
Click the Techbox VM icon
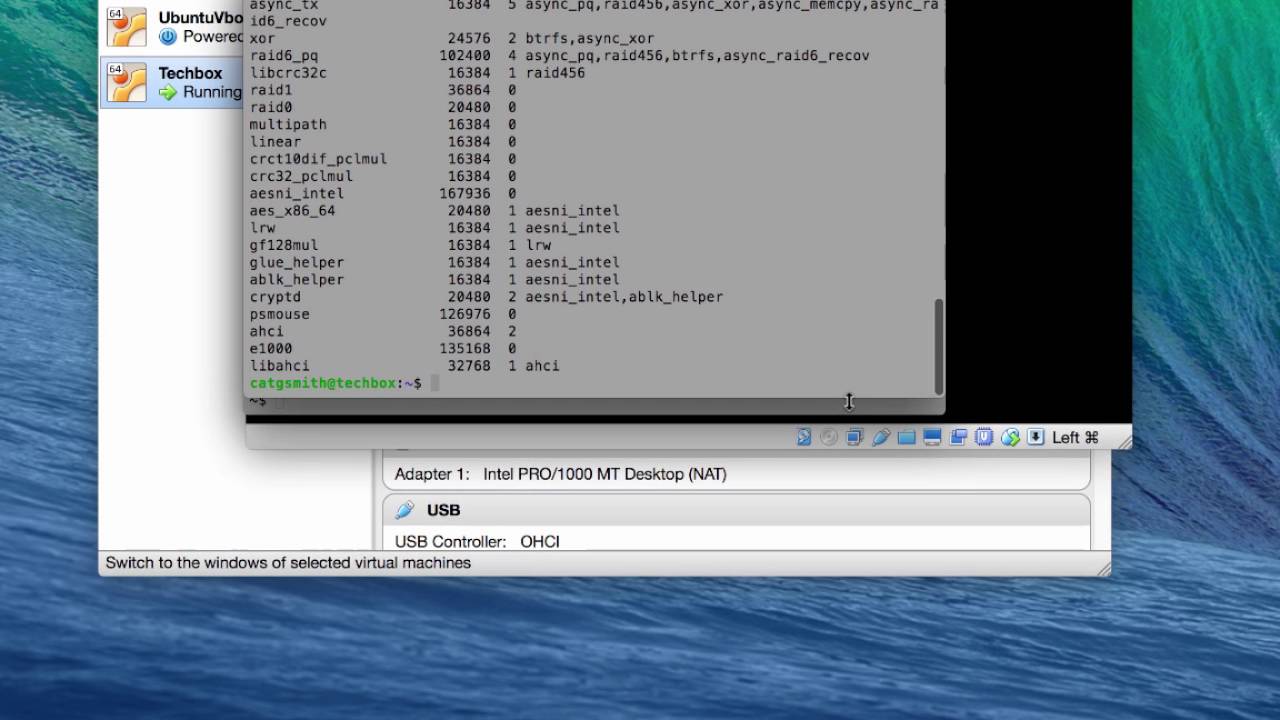(127, 82)
